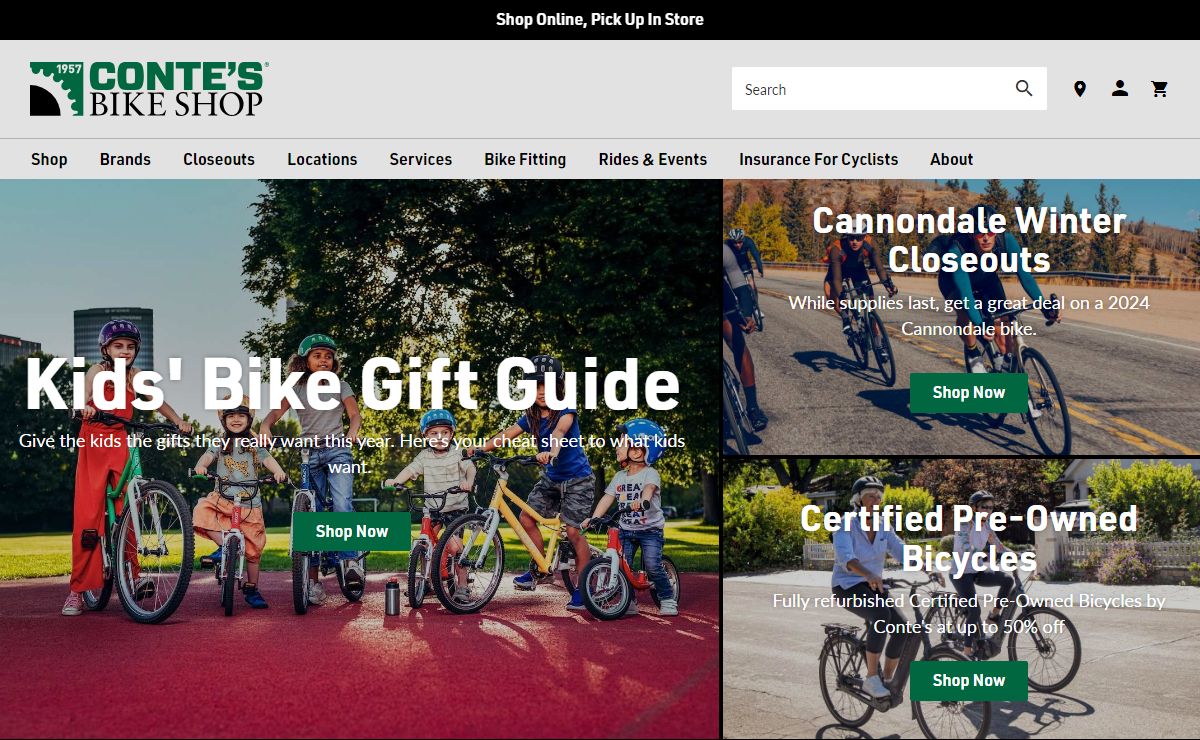1200x740 pixels.
Task: Shop Now for Kids' Bike Gift Guide
Action: click(352, 531)
